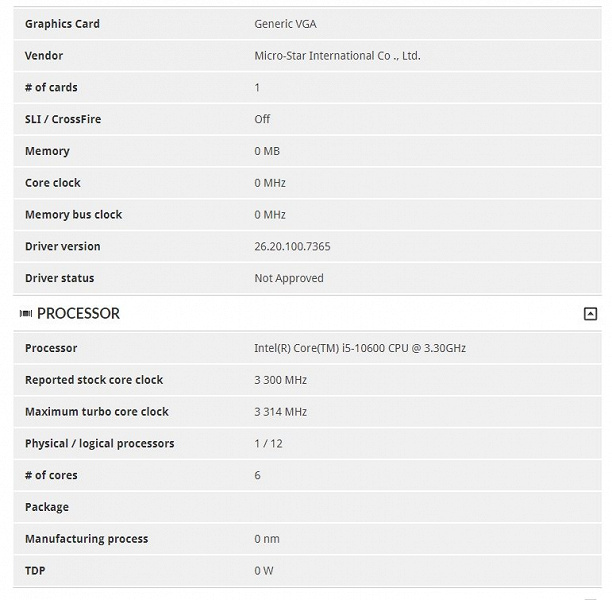Viewport: 612px width, 600px height.
Task: Click the 3 314 MHz turbo clock value
Action: [280, 412]
